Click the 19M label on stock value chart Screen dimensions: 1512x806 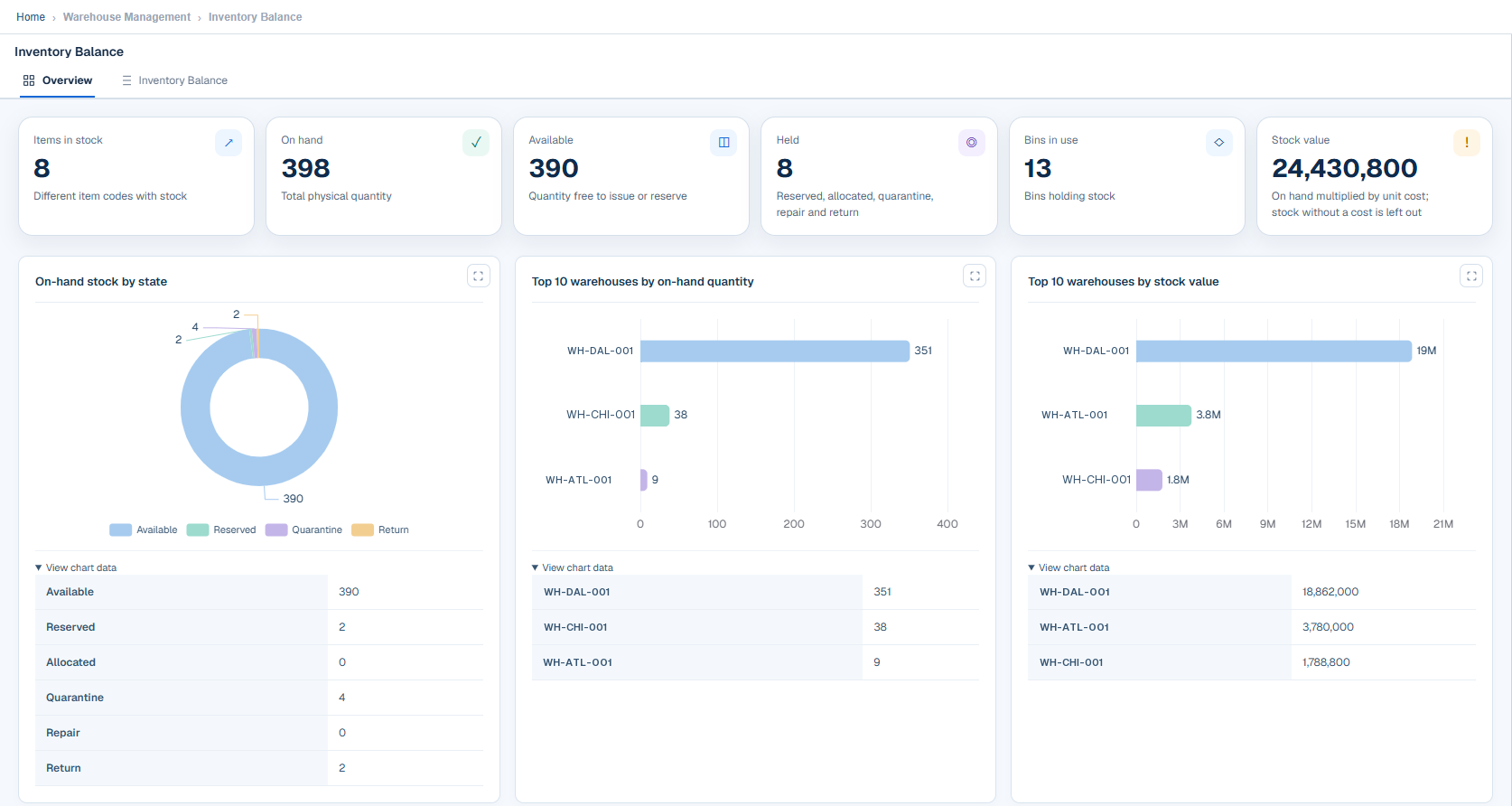[x=1426, y=351]
